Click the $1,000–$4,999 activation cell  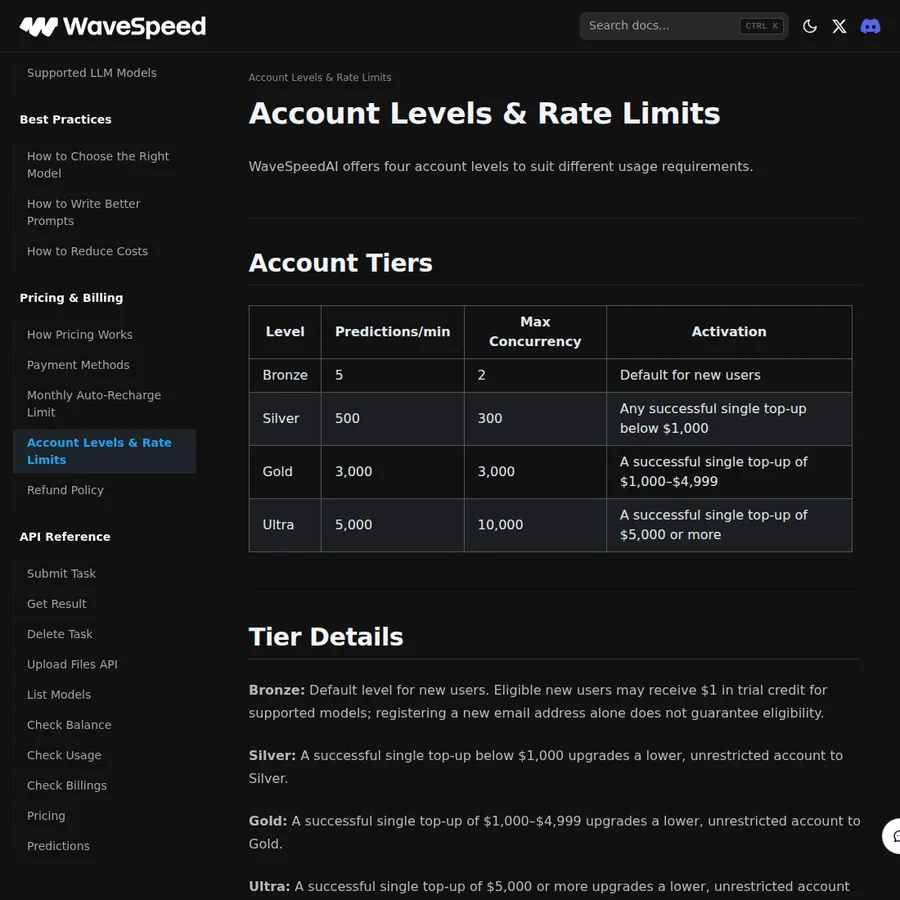729,472
